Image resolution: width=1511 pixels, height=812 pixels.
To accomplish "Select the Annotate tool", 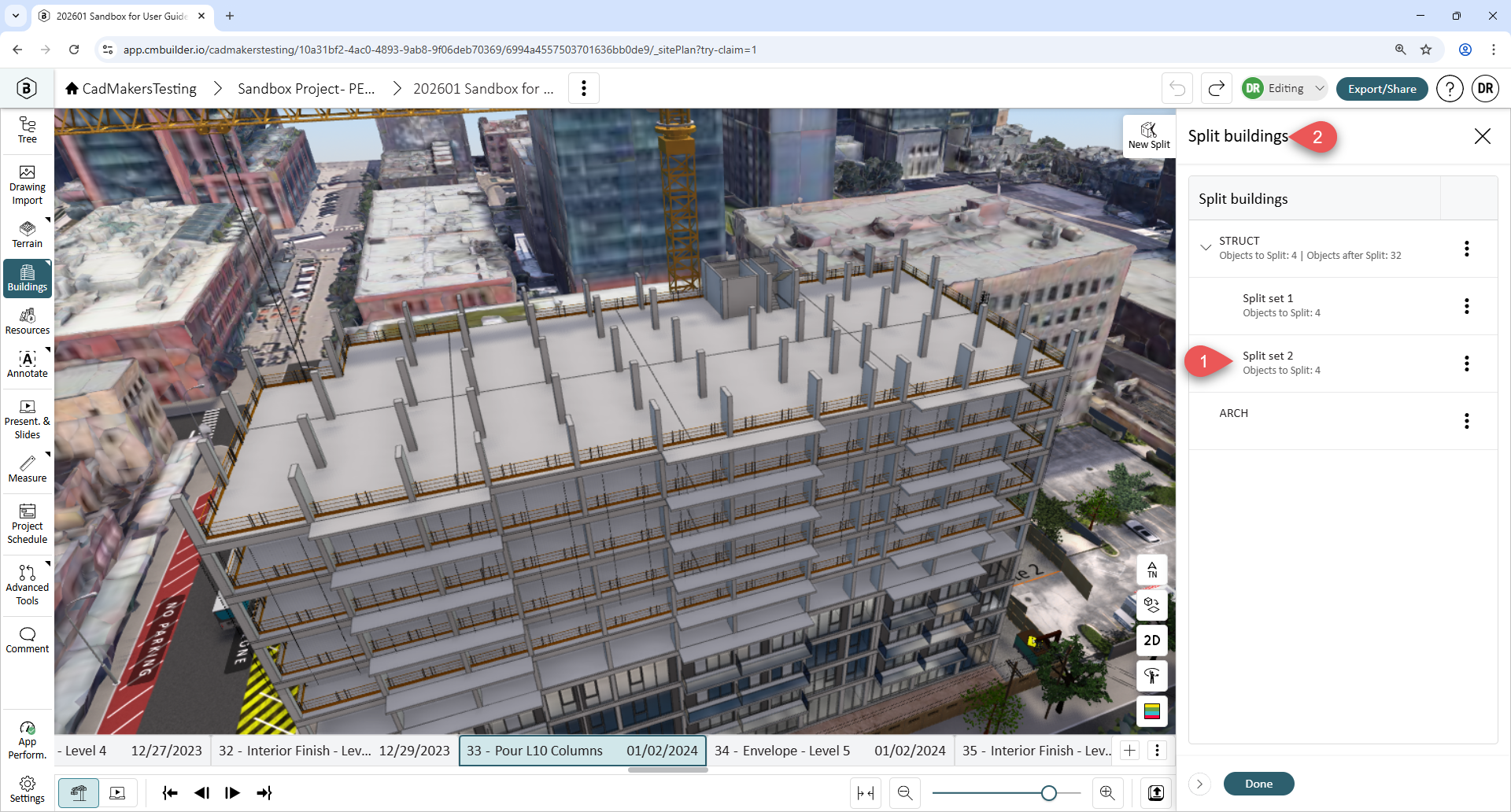I will click(x=27, y=364).
